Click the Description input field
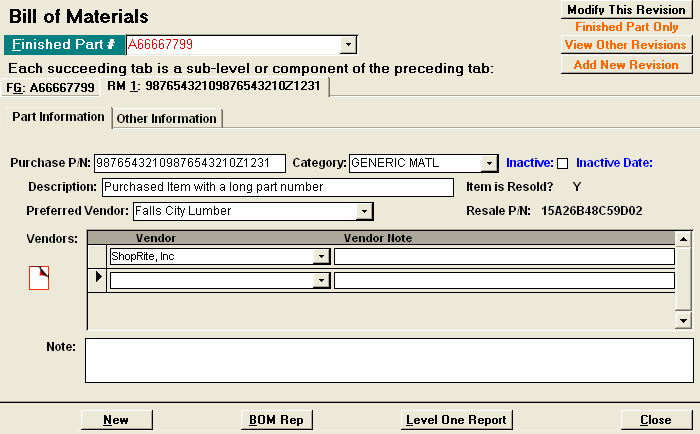700x434 pixels. (x=277, y=187)
